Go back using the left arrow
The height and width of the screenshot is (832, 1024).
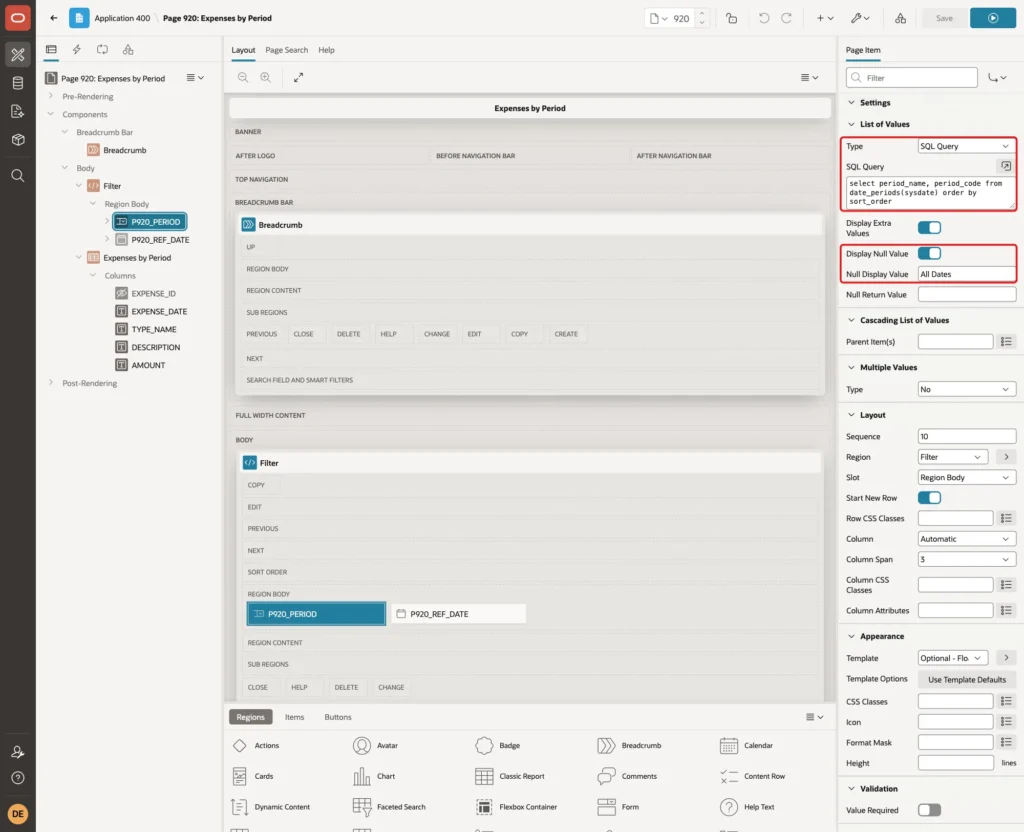(54, 18)
